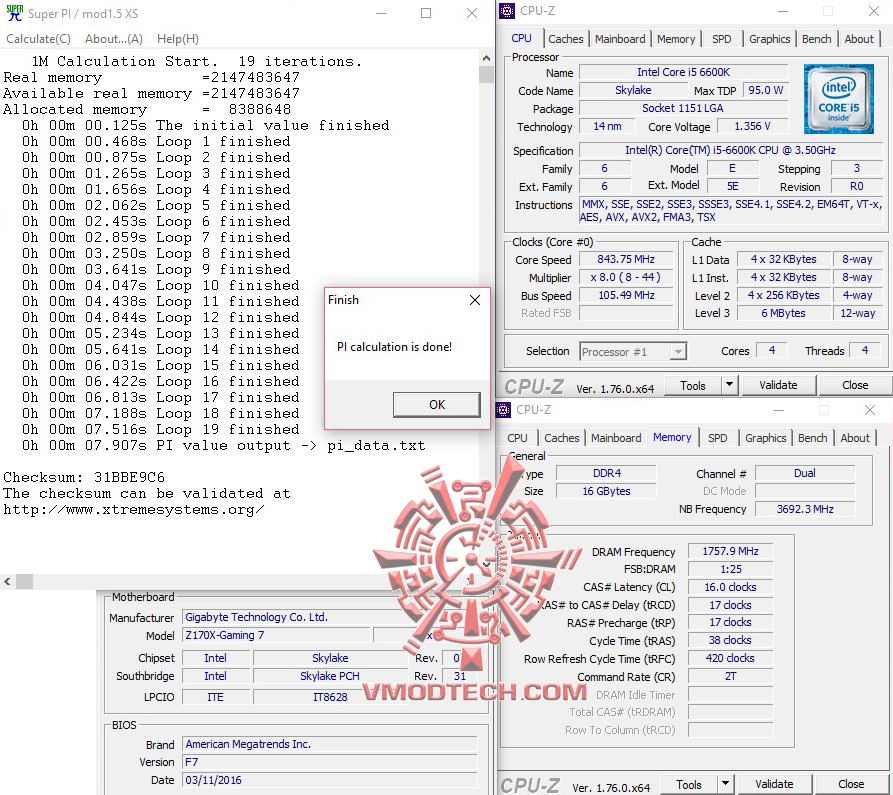Click the DRAM Frequency value 1757.9 MHz
The width and height of the screenshot is (893, 795).
point(730,551)
